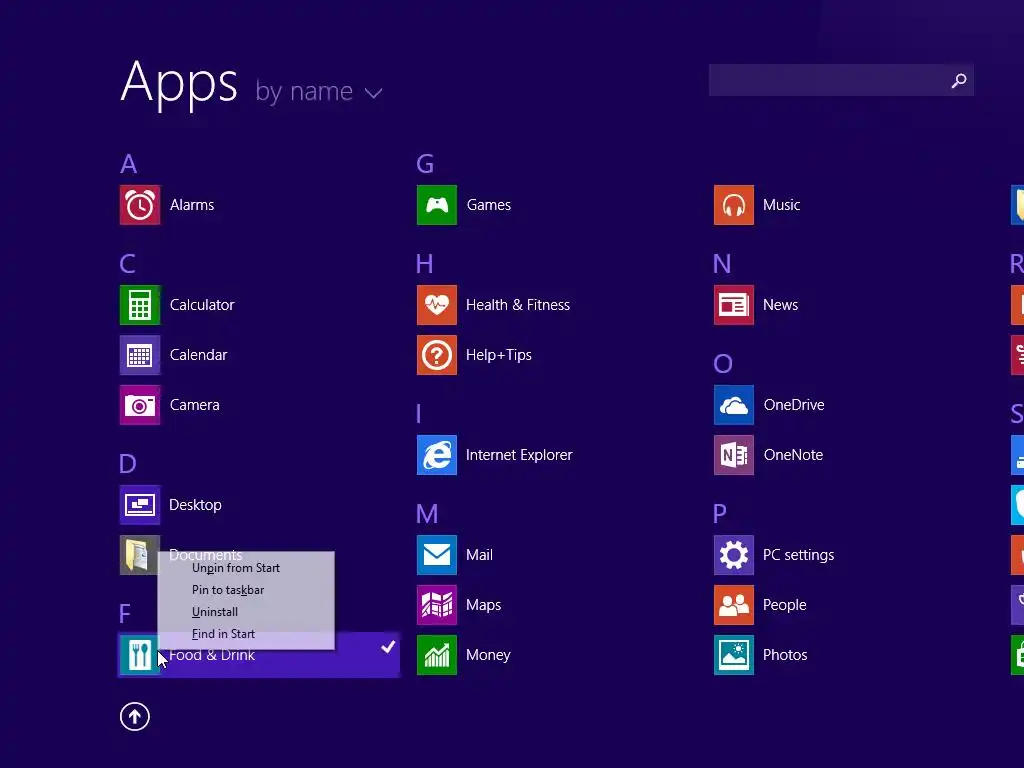
Task: Open the Music headphones icon
Action: tap(734, 205)
